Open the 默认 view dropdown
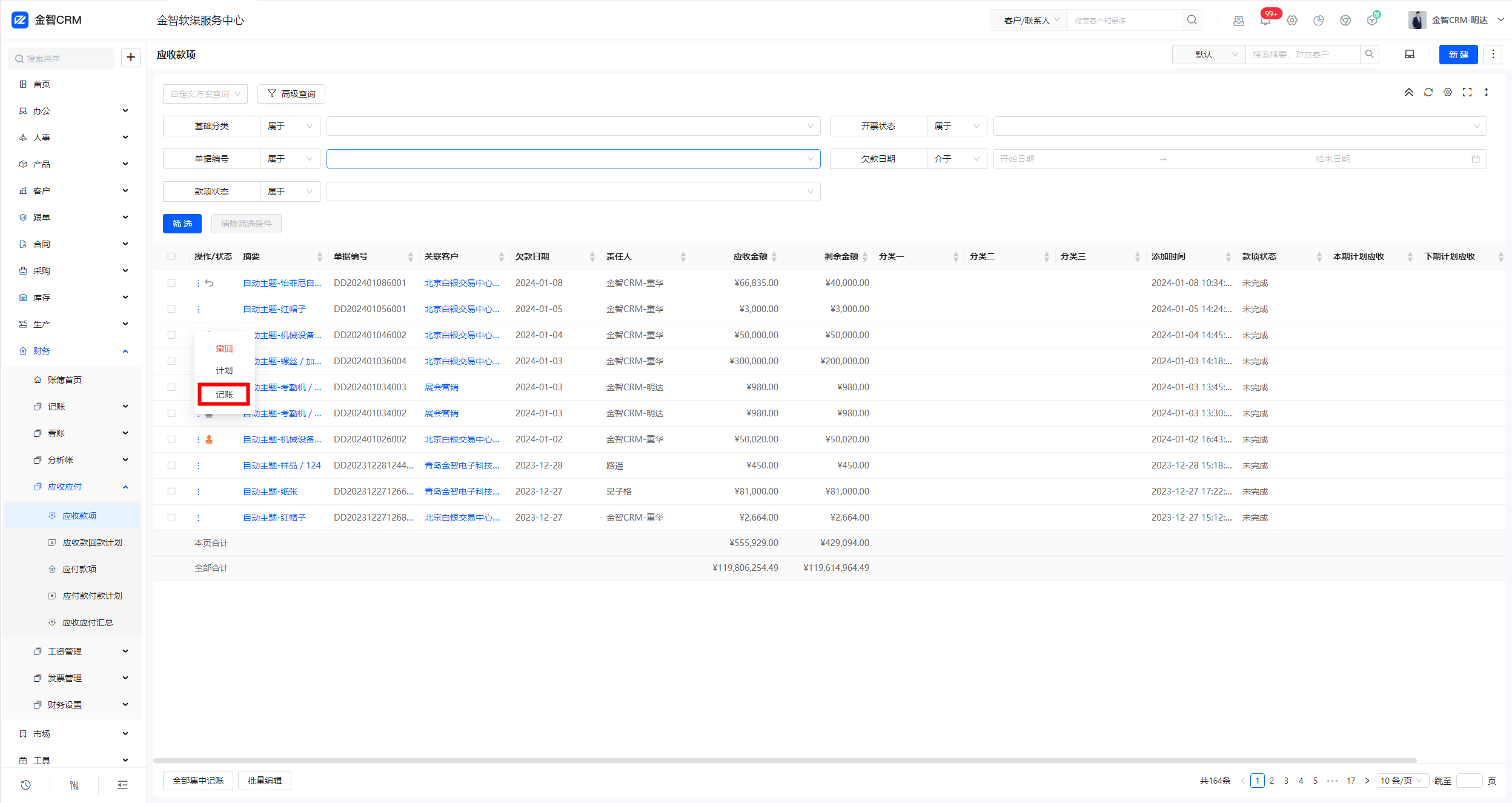1512x803 pixels. (1209, 55)
